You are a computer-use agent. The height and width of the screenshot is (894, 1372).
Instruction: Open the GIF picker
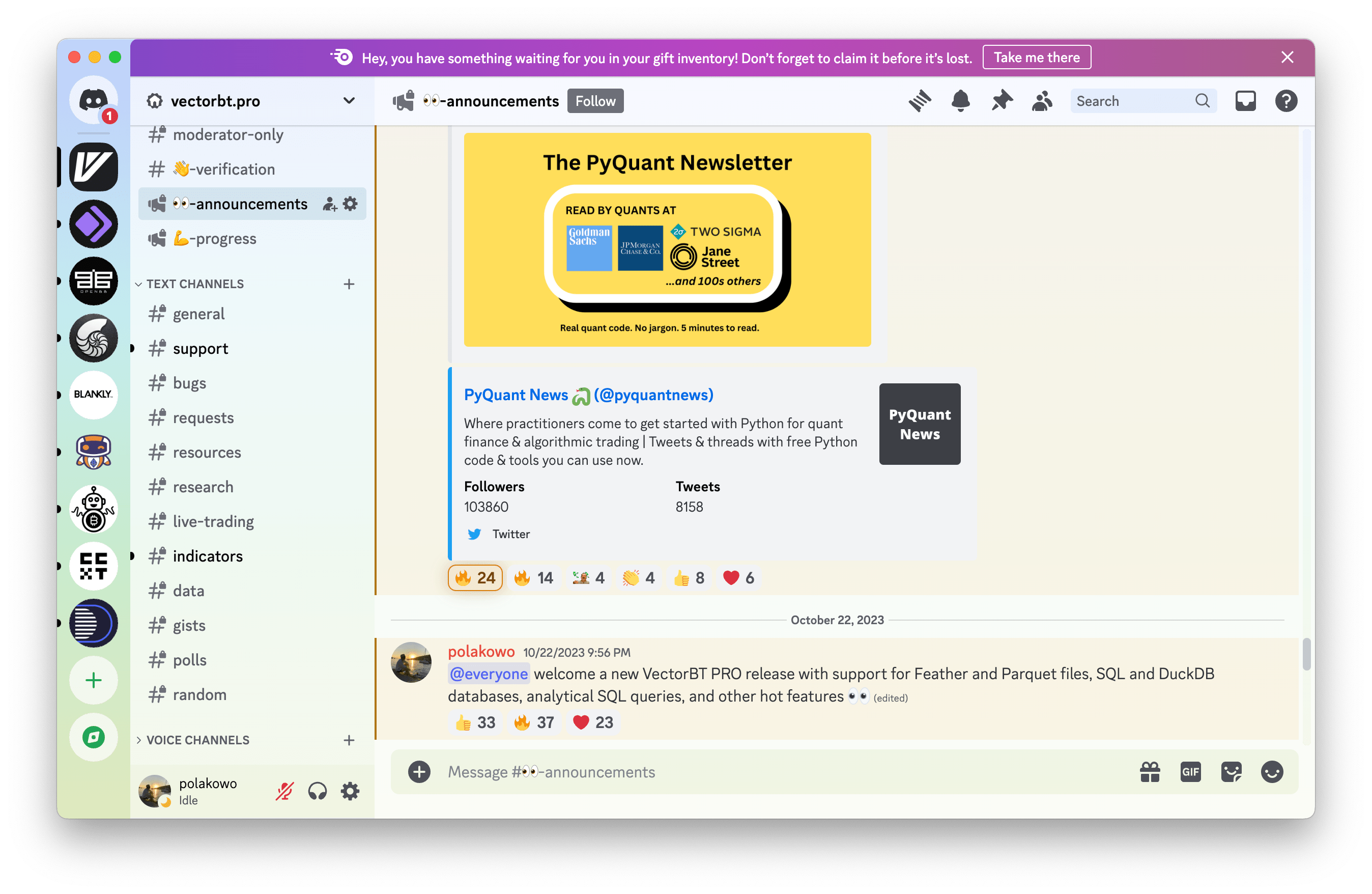click(x=1190, y=772)
